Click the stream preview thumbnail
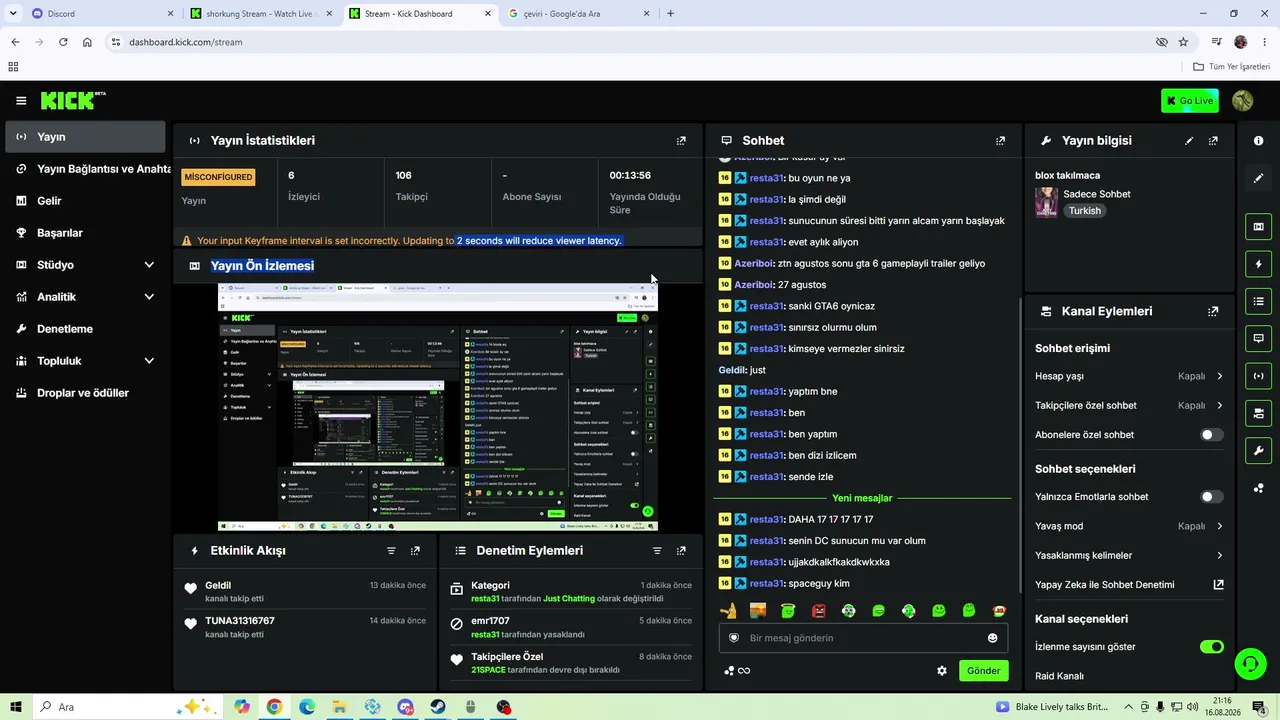 pyautogui.click(x=437, y=407)
